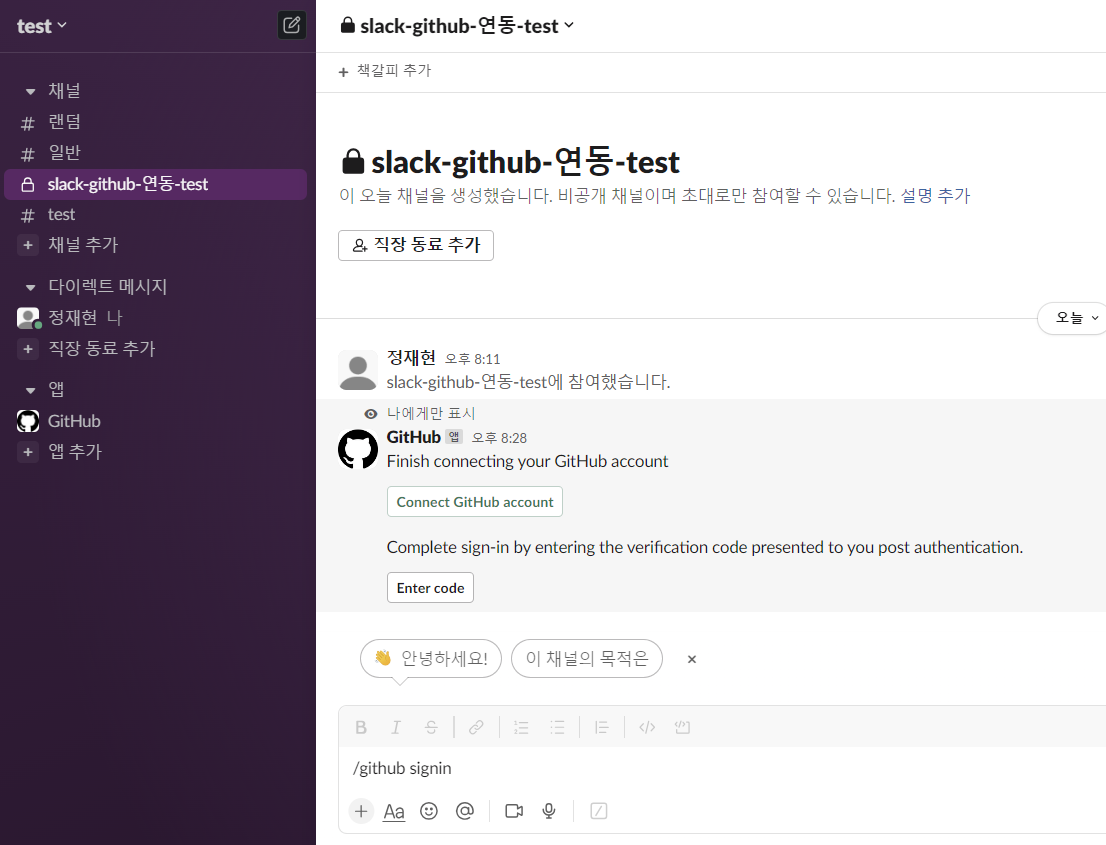This screenshot has height=845, width=1106.
Task: Click the slash shortcuts icon
Action: tap(598, 811)
